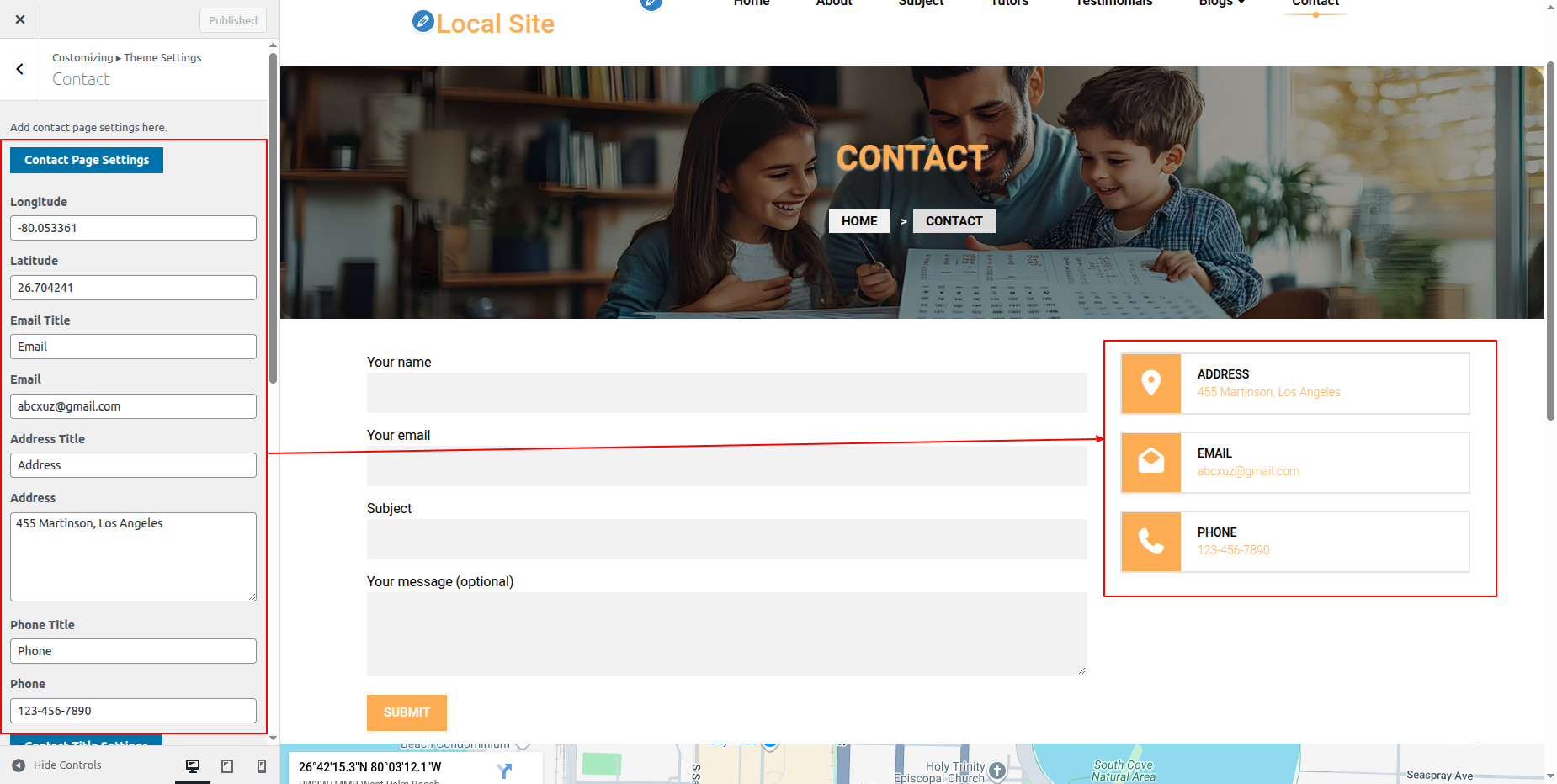Expand the Blogs dropdown menu
This screenshot has height=784, width=1557.
click(1221, 3)
